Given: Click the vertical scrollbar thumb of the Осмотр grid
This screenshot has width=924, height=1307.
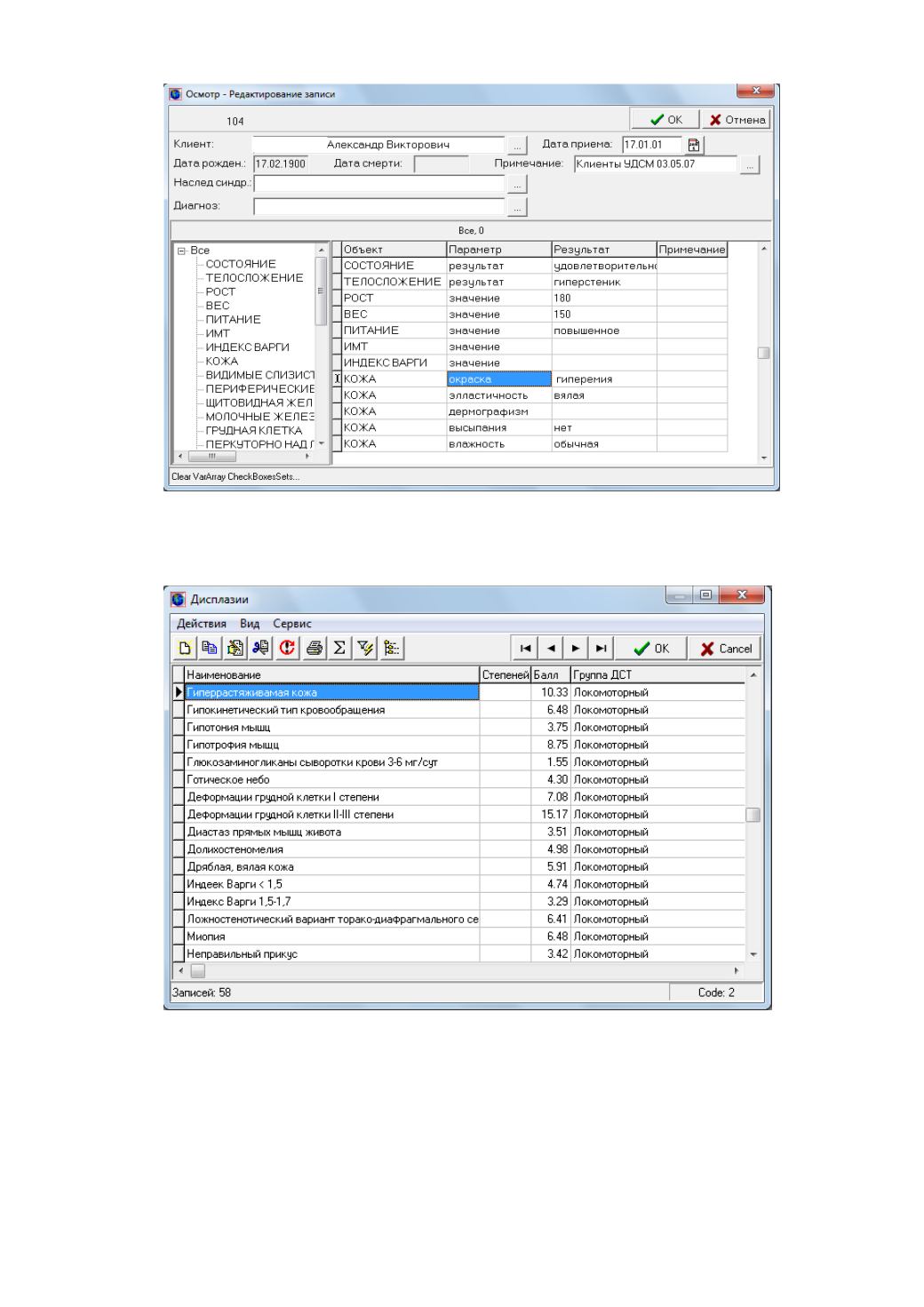Looking at the screenshot, I should tap(763, 353).
